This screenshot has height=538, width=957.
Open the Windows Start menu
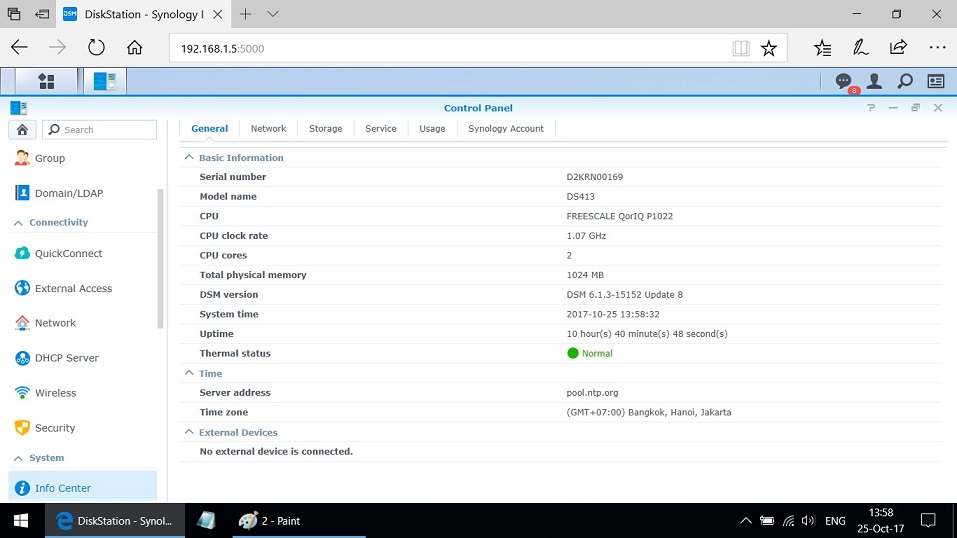(x=21, y=520)
